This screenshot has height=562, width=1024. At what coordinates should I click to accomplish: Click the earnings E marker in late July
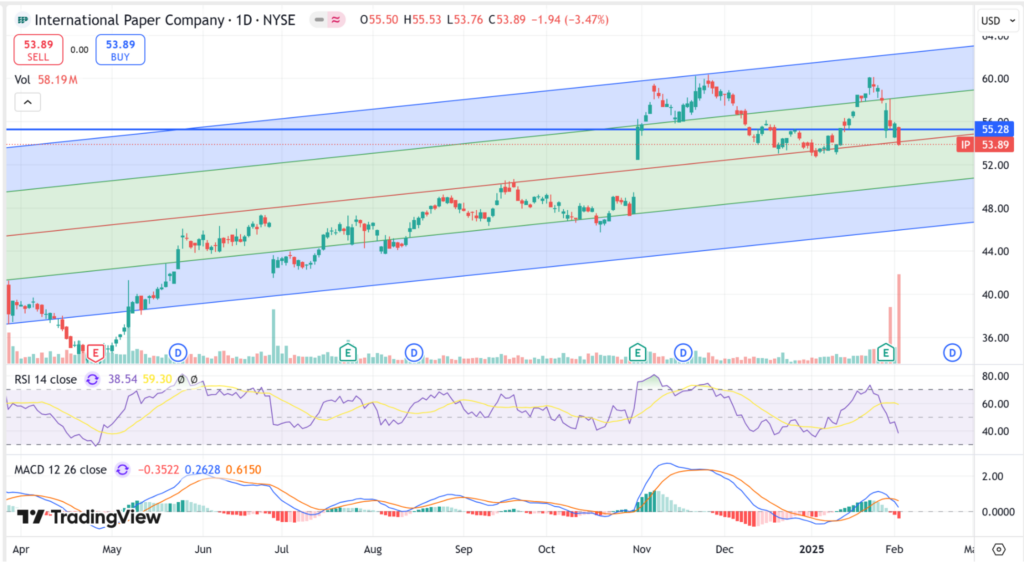[x=348, y=352]
